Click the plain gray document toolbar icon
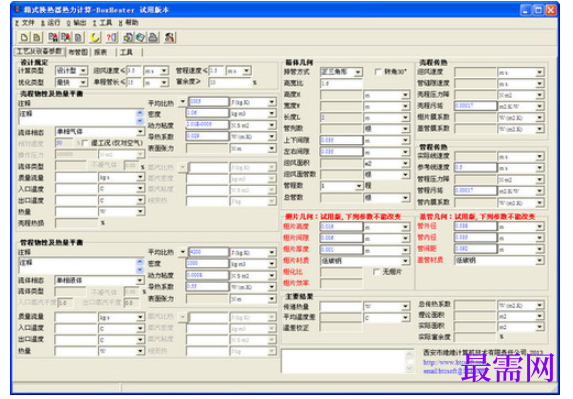Image resolution: width=573 pixels, height=399 pixels. tap(79, 37)
